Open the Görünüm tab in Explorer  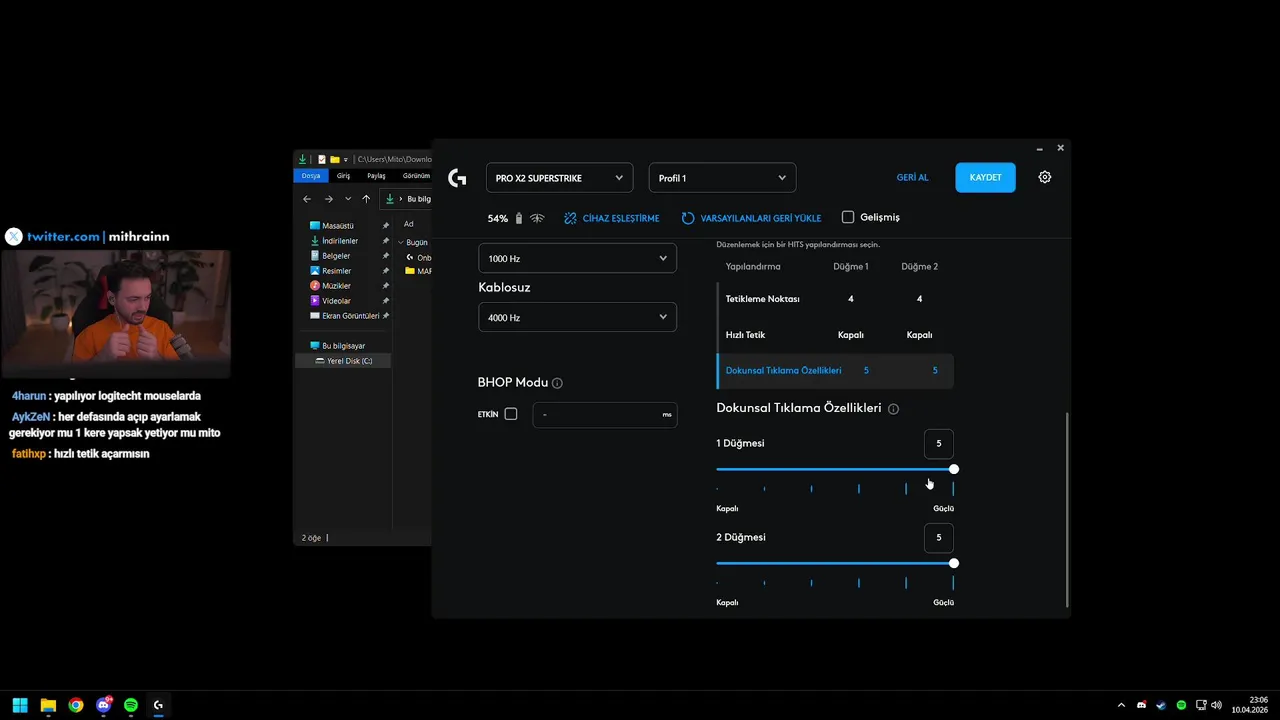416,176
